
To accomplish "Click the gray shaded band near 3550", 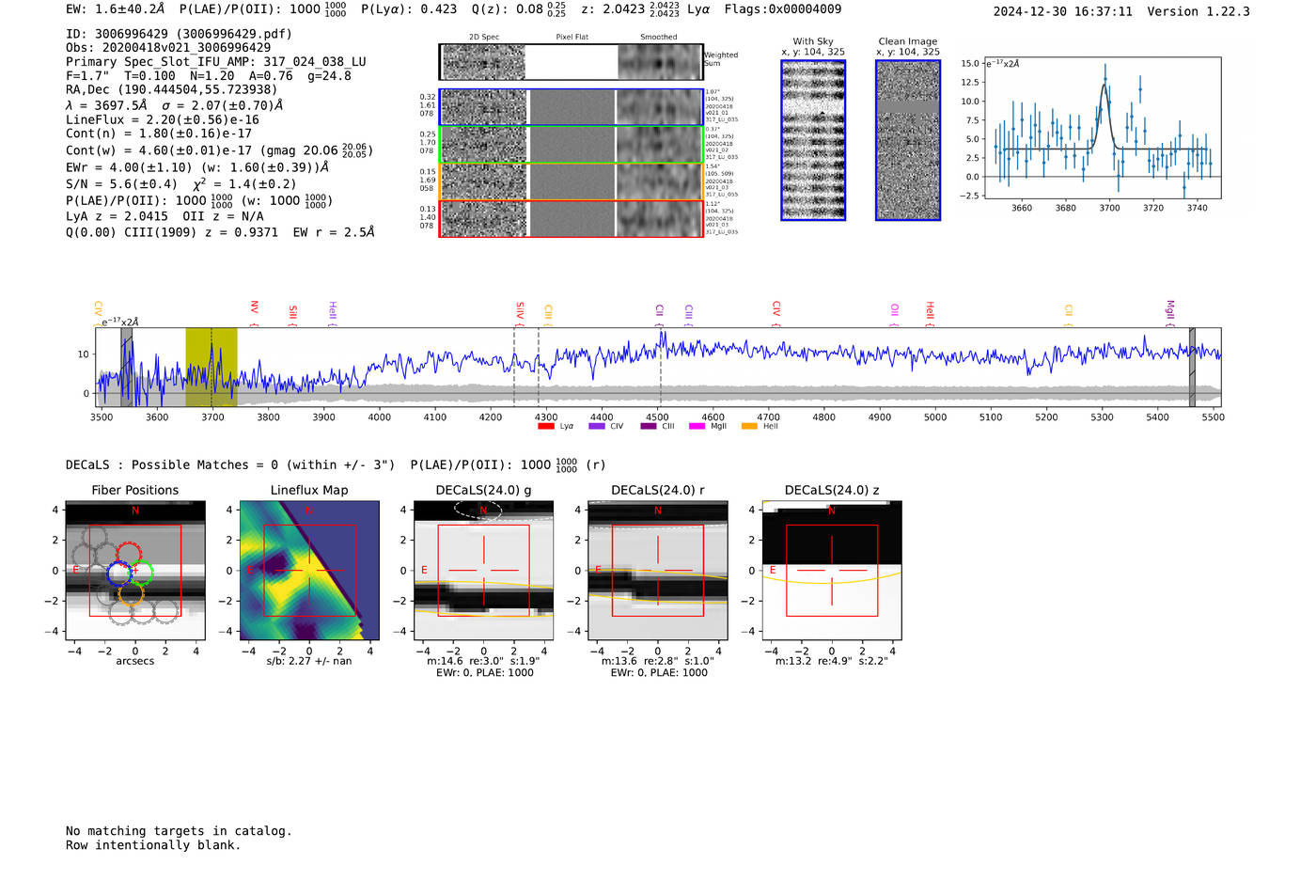I will pos(126,367).
